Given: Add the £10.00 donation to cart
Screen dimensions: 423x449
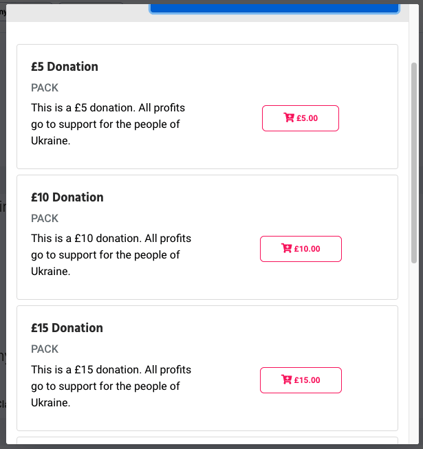Looking at the screenshot, I should tap(301, 249).
